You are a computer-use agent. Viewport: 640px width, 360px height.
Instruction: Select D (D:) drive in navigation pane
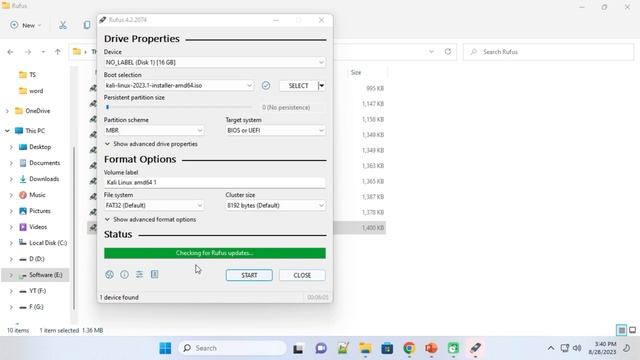32,259
